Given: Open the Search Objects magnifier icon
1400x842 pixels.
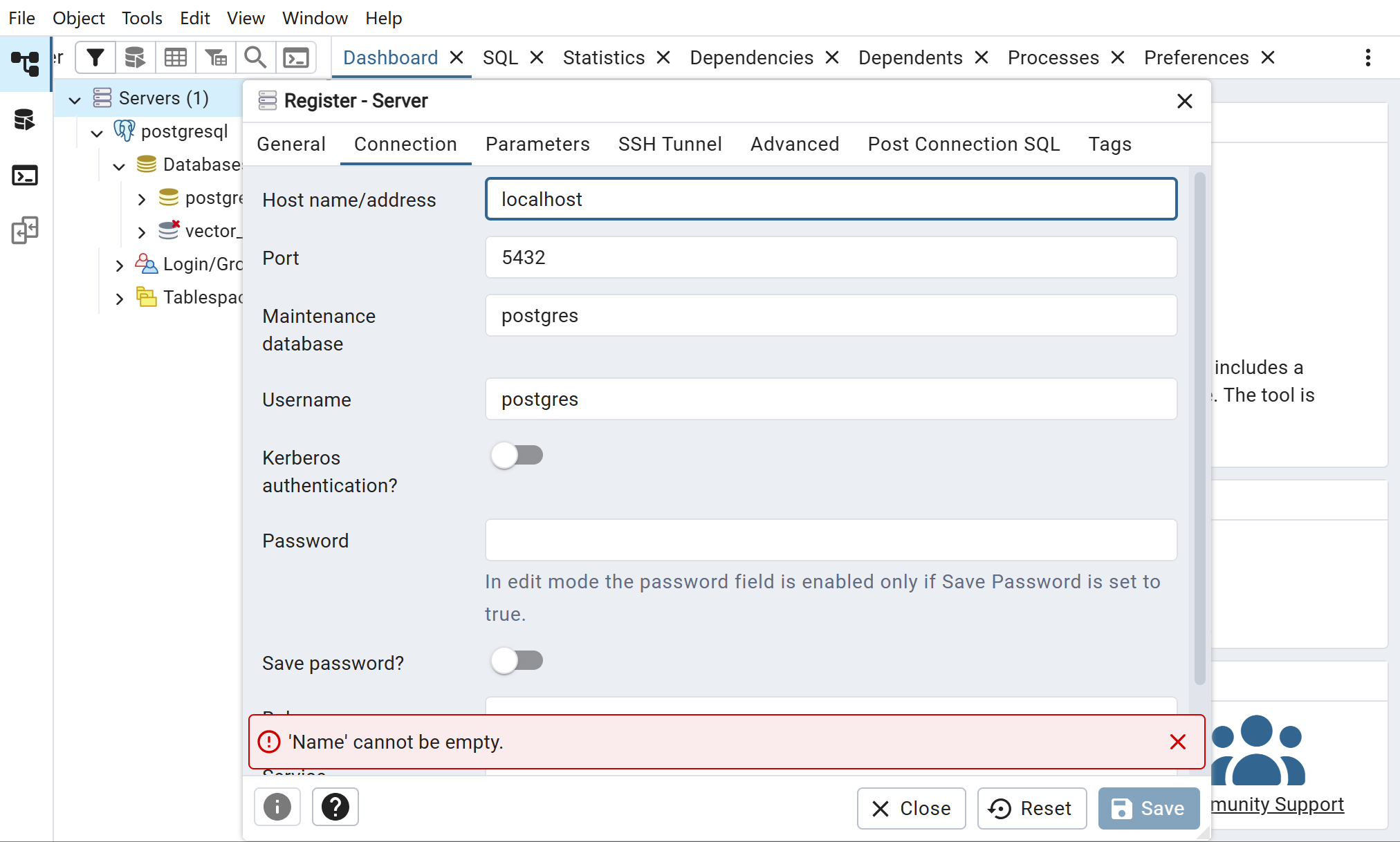Looking at the screenshot, I should (255, 58).
